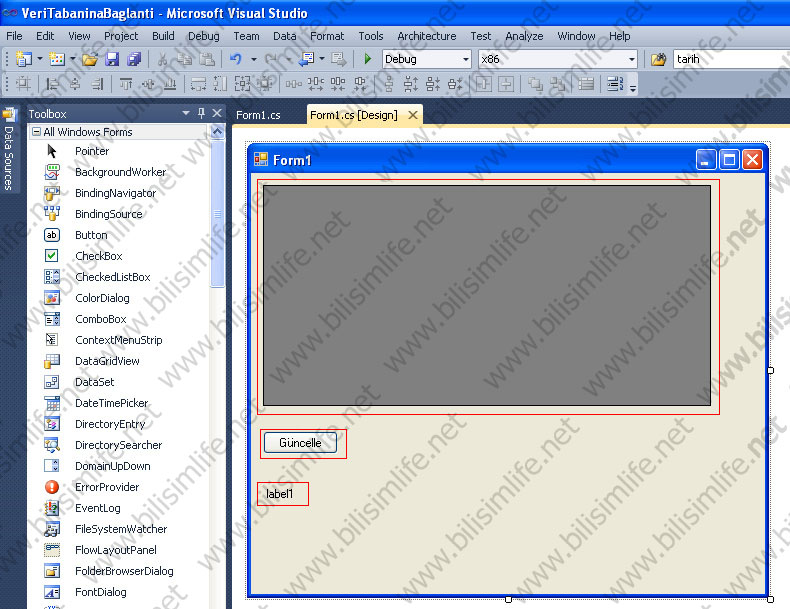Click the Undo arrow icon
This screenshot has width=790, height=609.
pos(236,59)
